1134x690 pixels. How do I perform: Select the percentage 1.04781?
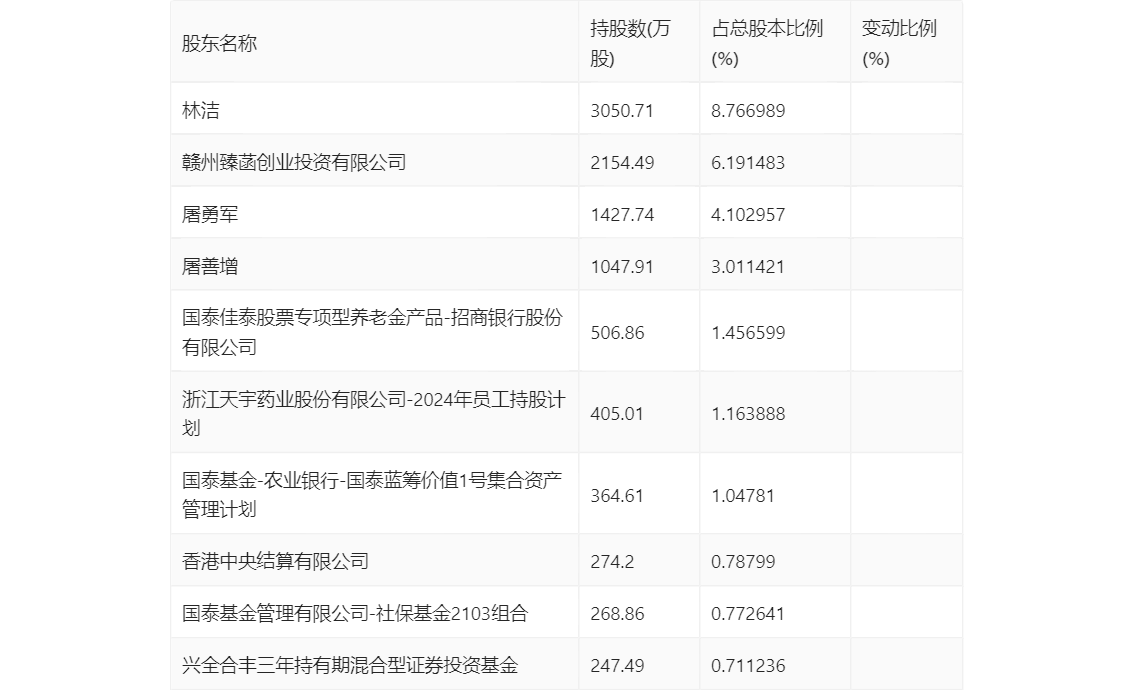[x=743, y=495]
